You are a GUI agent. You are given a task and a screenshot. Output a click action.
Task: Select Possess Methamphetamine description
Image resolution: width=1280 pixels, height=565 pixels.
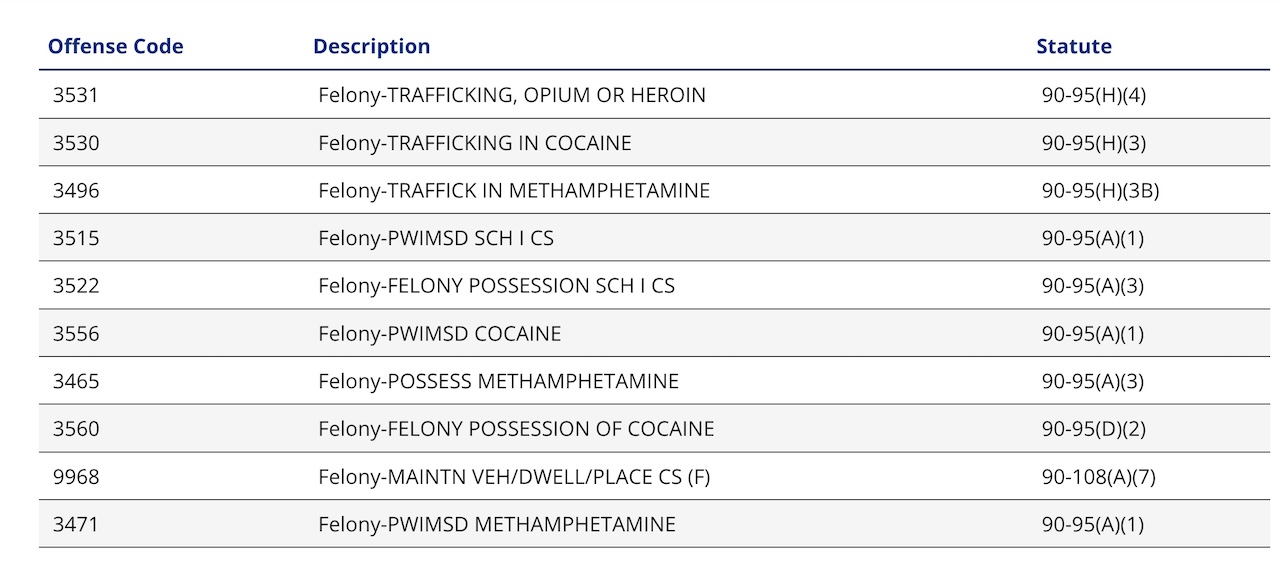(x=498, y=381)
